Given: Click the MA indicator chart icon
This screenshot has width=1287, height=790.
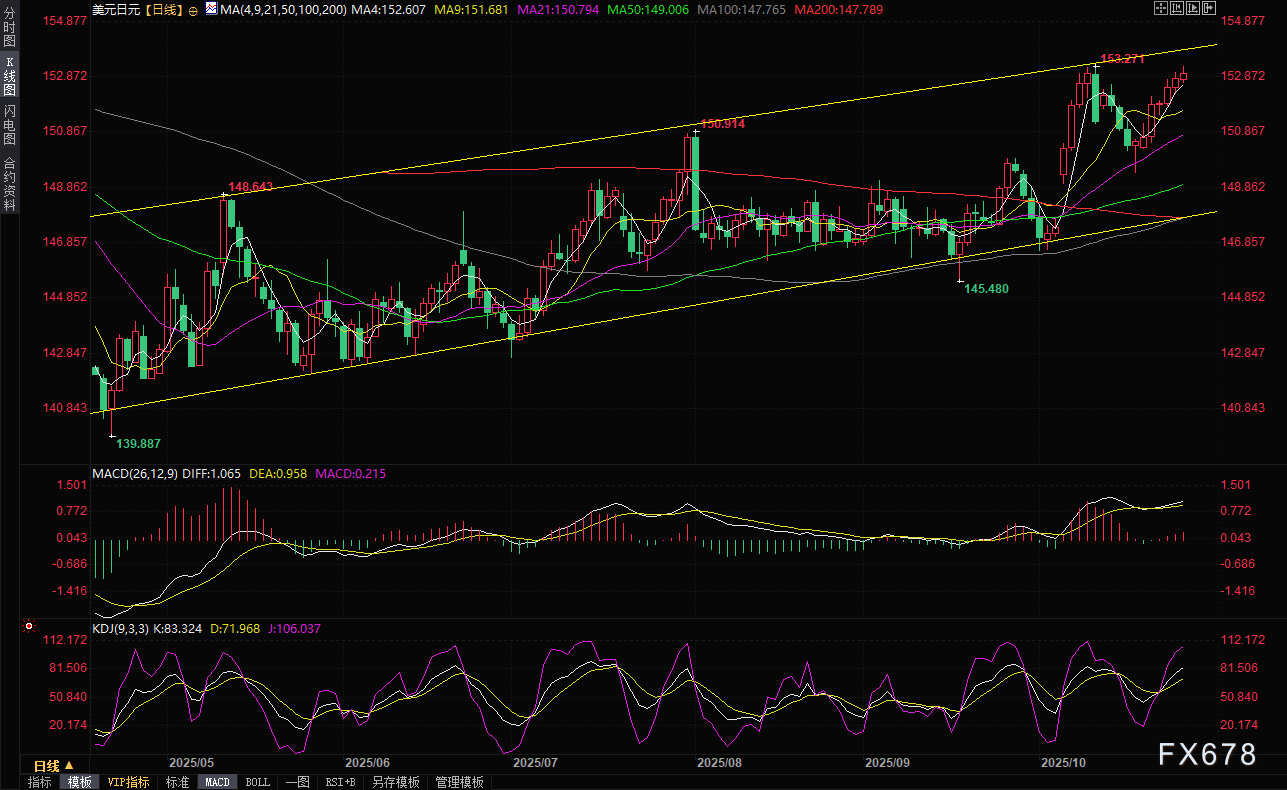Looking at the screenshot, I should pyautogui.click(x=210, y=9).
